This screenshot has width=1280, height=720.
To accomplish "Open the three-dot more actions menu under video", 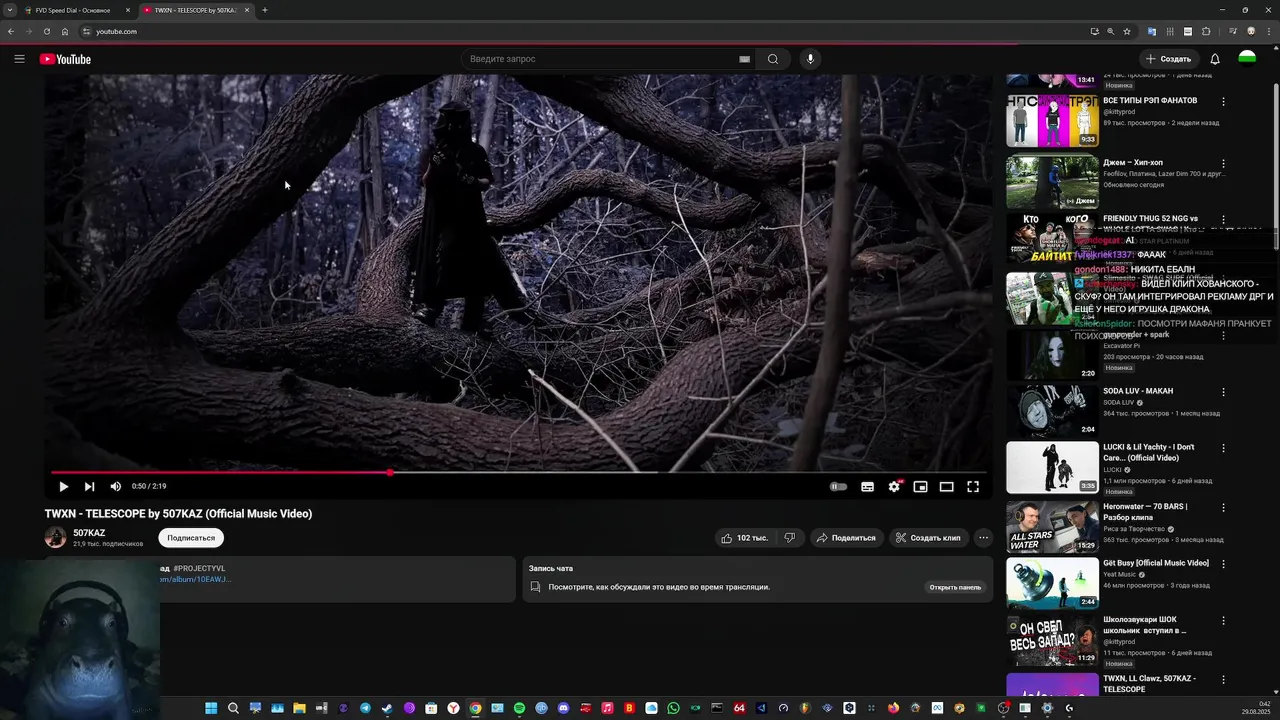I will coord(983,538).
